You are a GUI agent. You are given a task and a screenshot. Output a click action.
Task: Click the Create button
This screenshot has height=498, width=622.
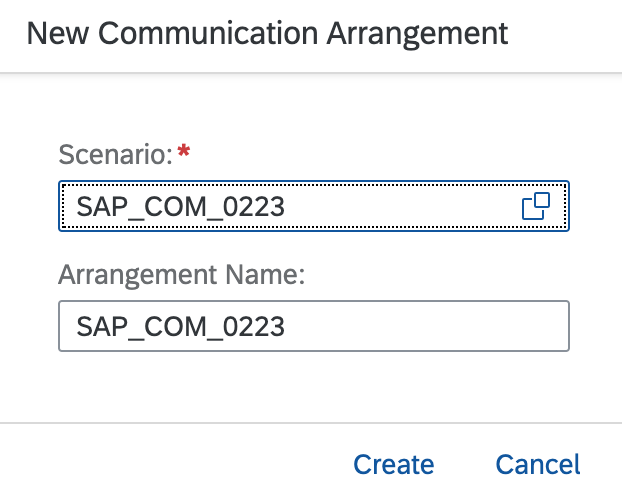pyautogui.click(x=394, y=464)
